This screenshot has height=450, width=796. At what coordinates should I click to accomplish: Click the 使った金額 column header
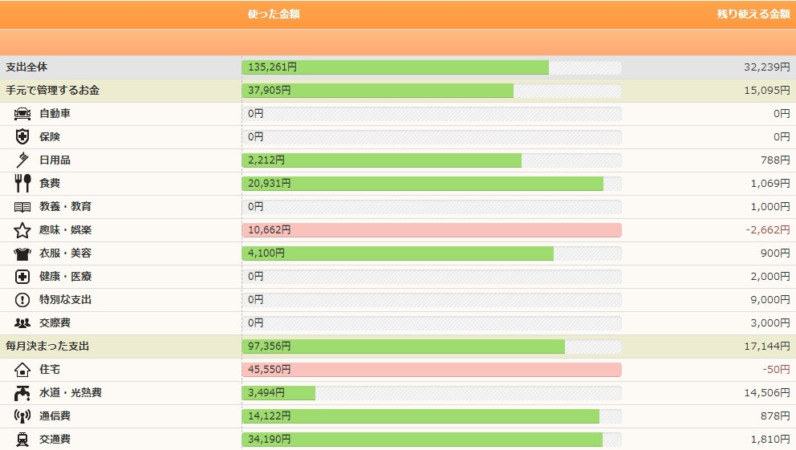pyautogui.click(x=274, y=14)
